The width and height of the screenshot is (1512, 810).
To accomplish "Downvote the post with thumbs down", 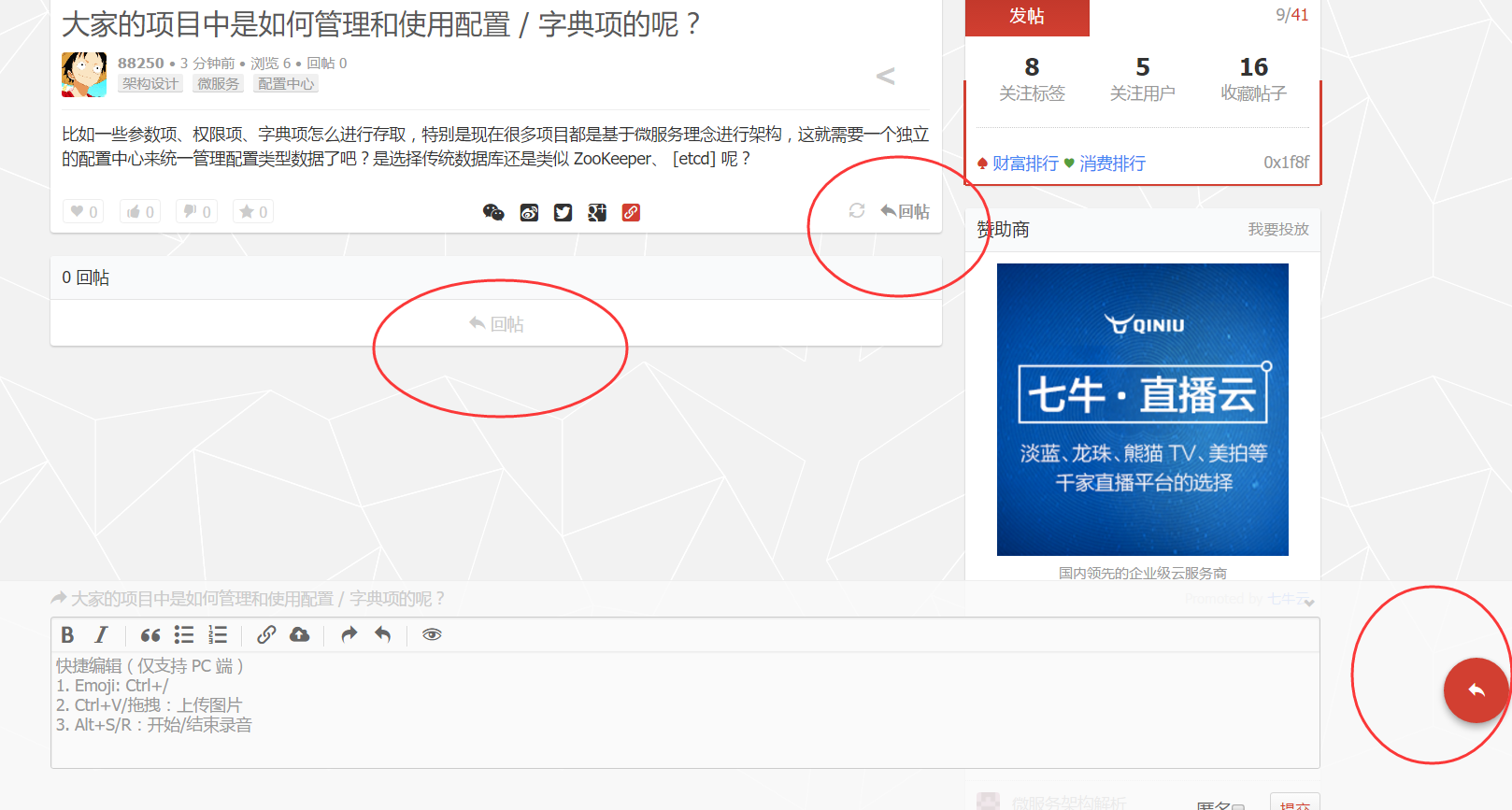I will coord(197,212).
